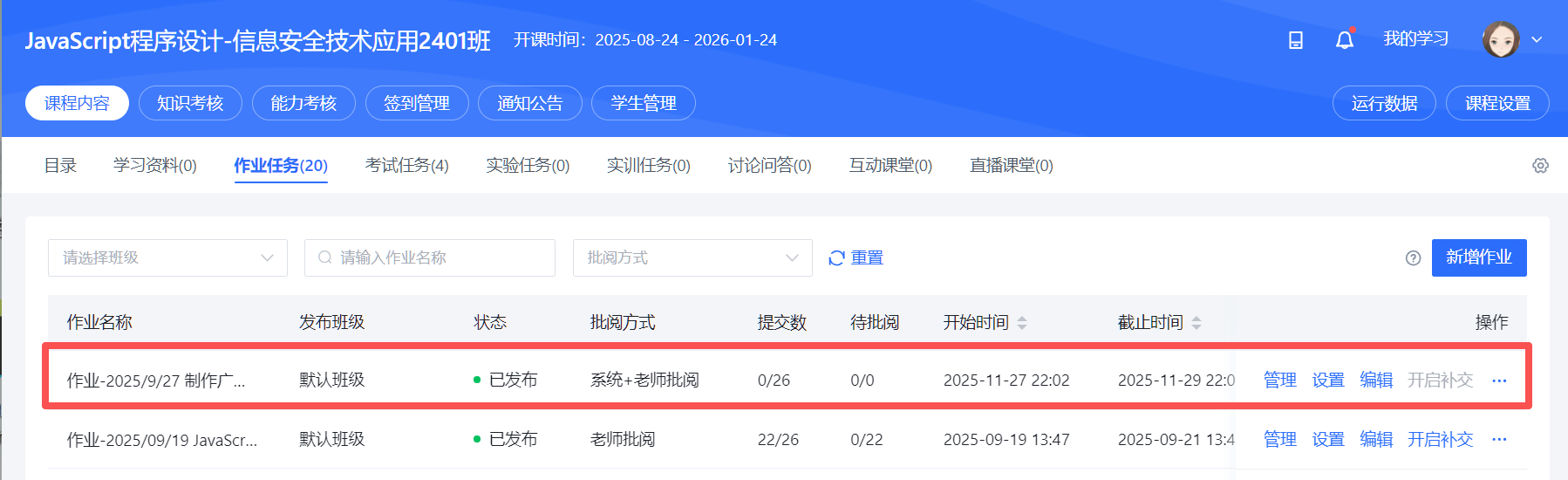
Task: Open the more options ellipsis in second row
Action: [1499, 440]
